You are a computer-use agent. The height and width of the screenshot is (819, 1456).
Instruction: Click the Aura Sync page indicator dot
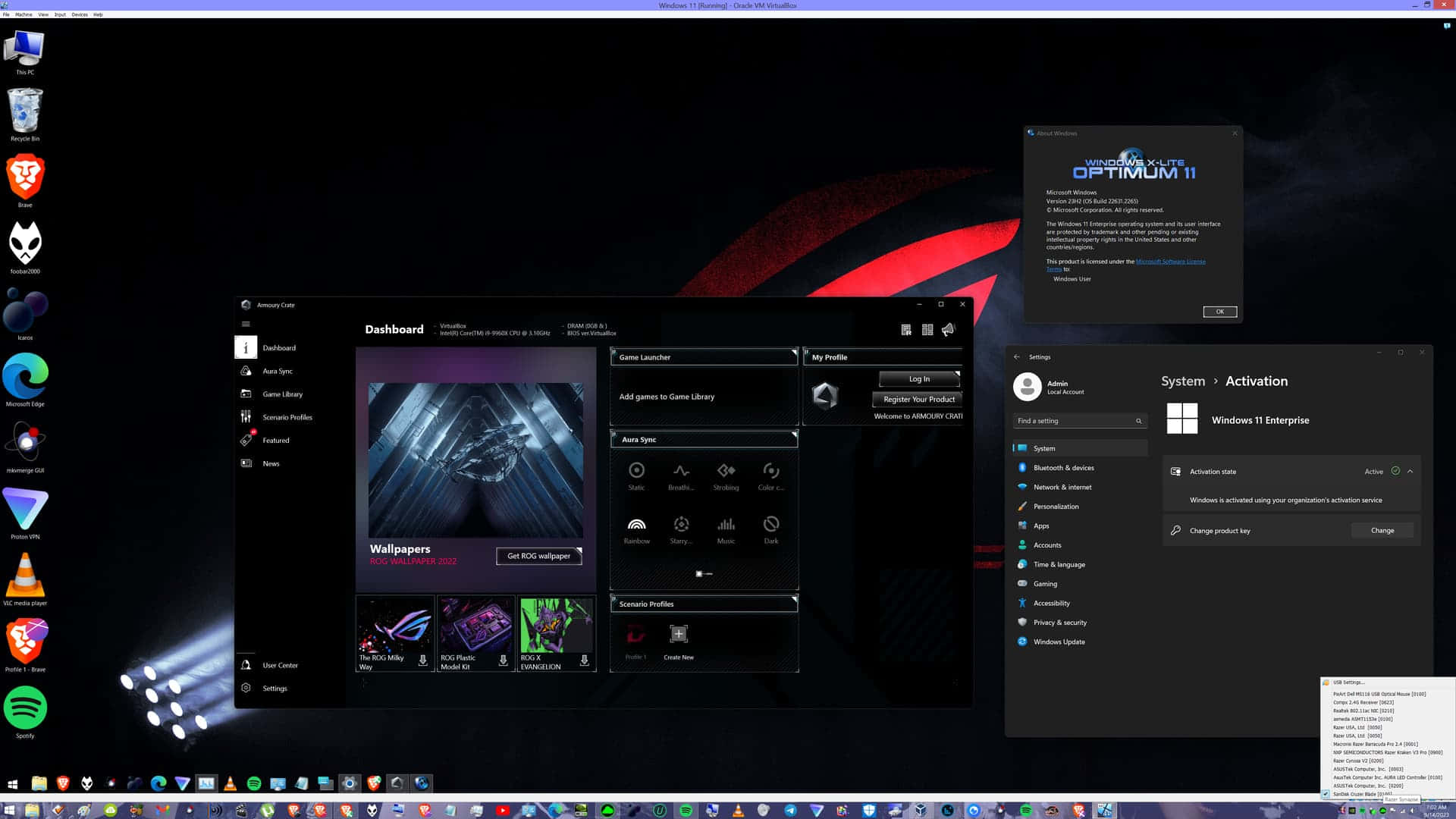coord(698,574)
